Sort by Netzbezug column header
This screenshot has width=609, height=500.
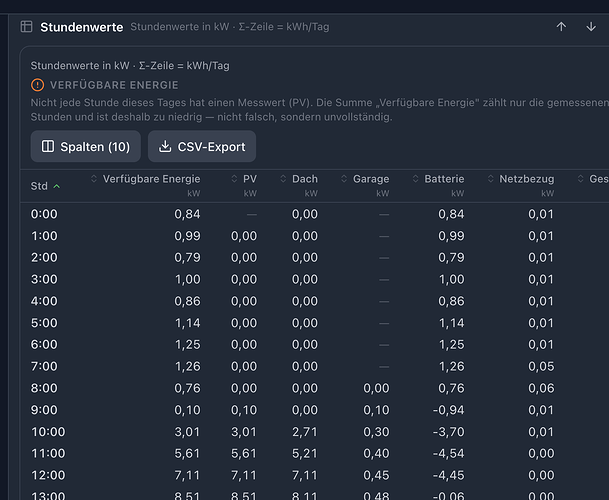521,179
